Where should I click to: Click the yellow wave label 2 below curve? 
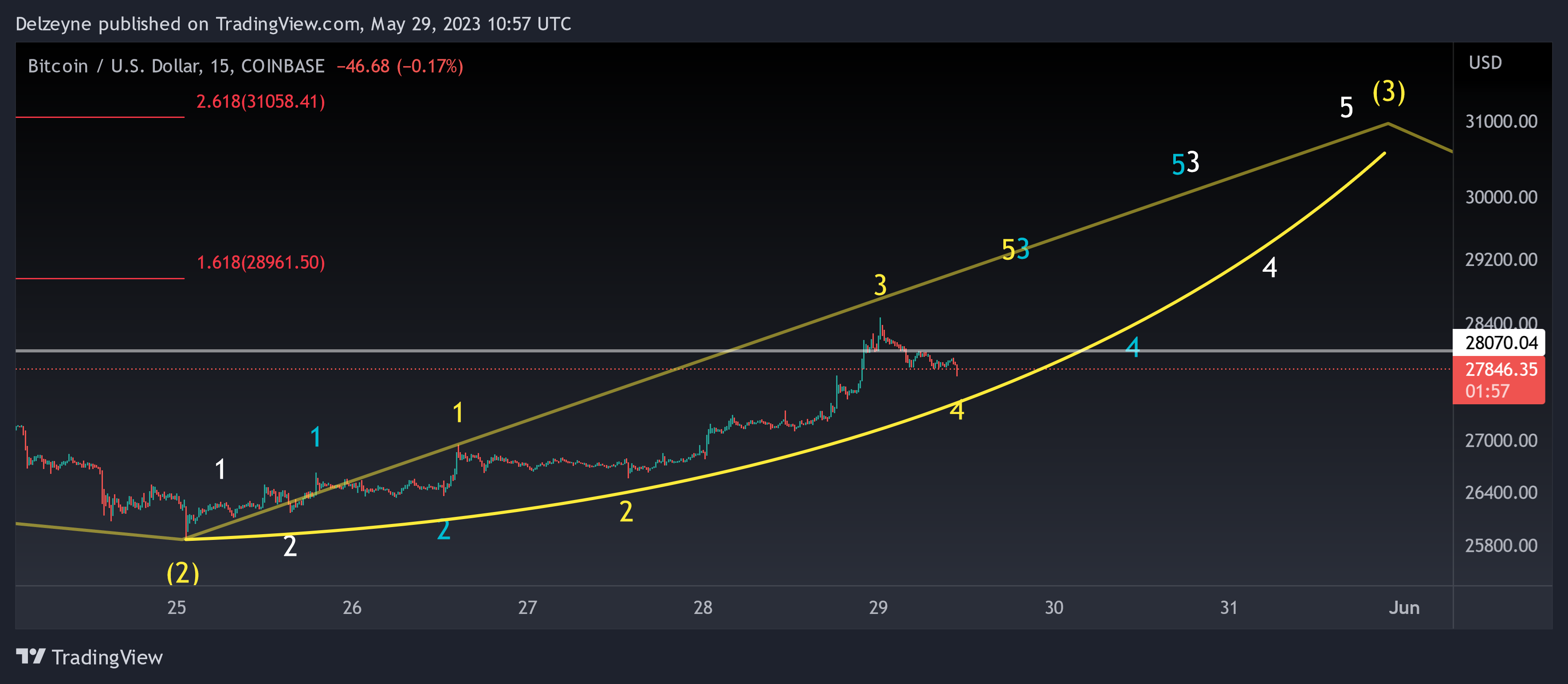pos(626,512)
